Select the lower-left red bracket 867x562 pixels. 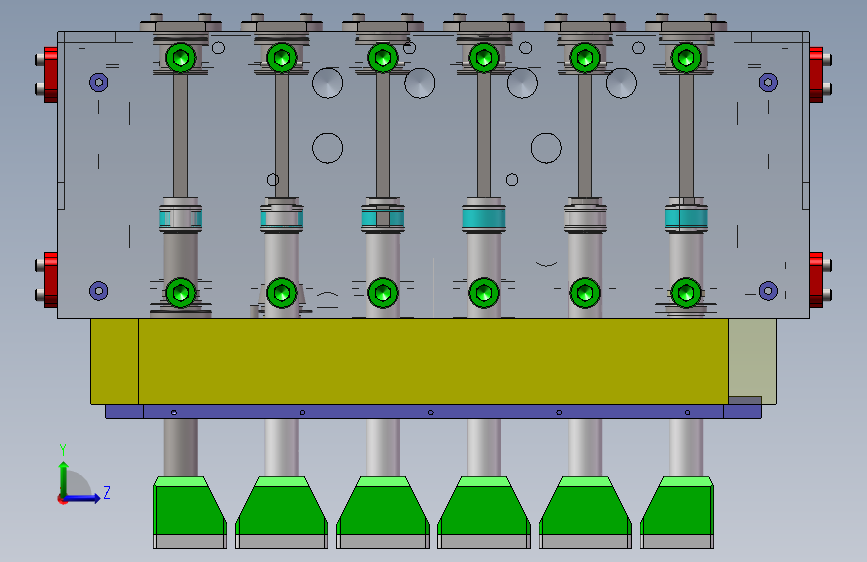pyautogui.click(x=50, y=280)
